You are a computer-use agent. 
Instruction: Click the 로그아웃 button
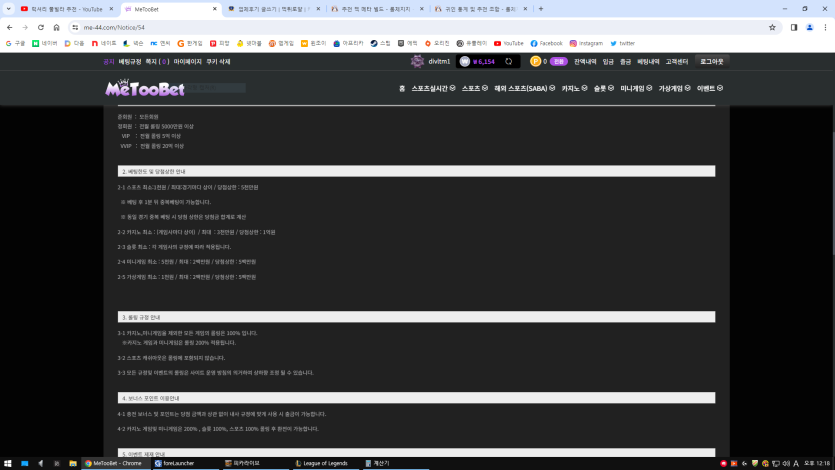[x=712, y=61]
